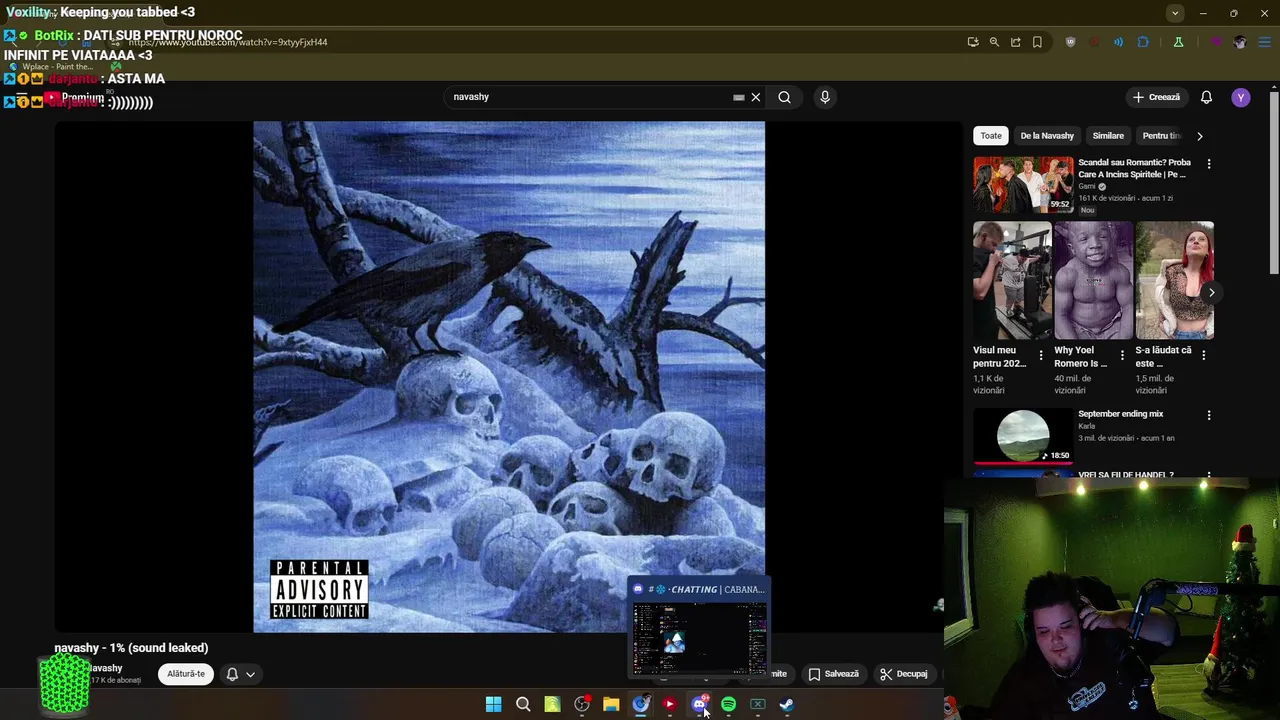Click the install app icon in address bar

(973, 42)
